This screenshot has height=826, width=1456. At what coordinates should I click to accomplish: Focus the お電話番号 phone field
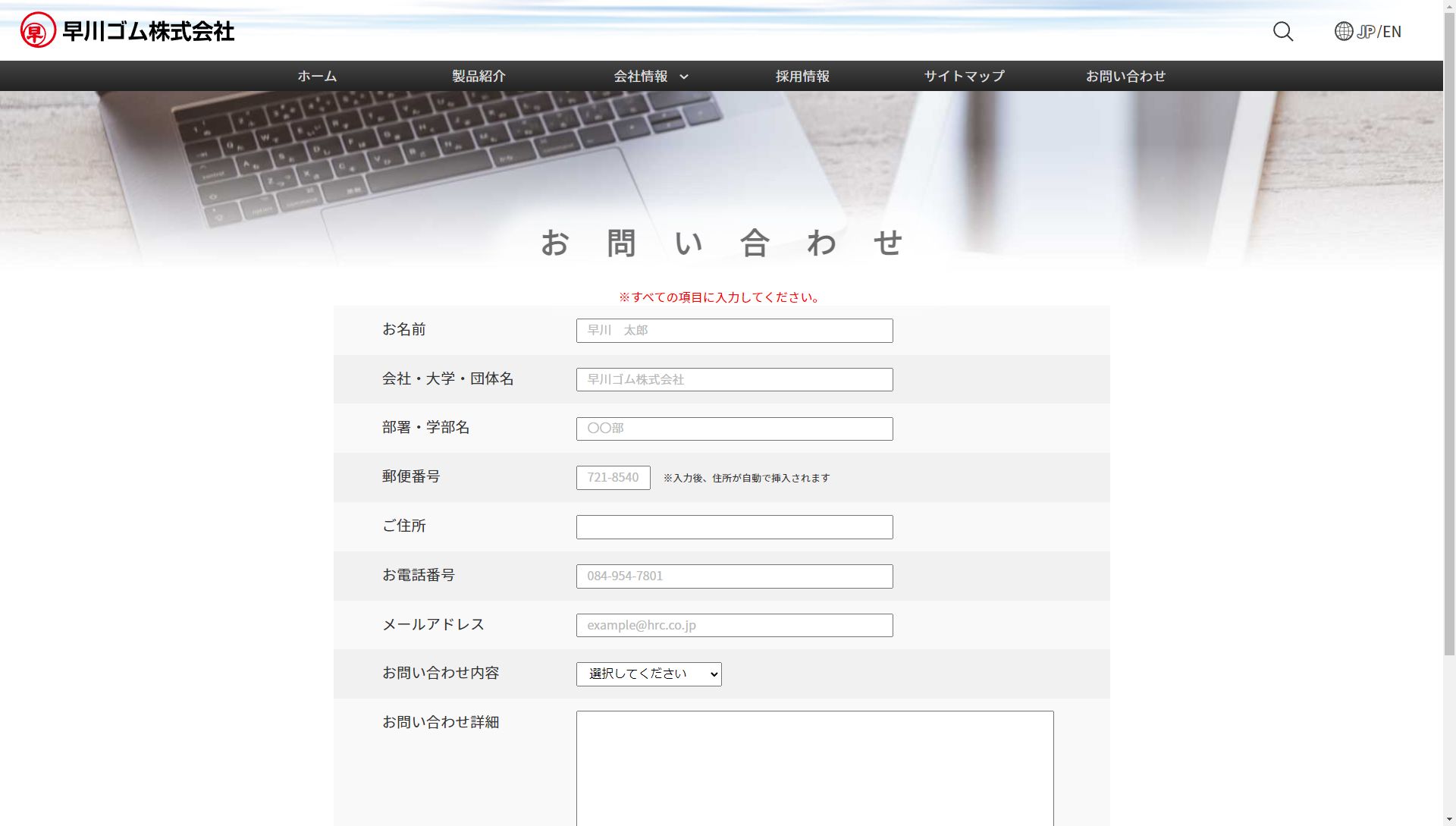point(735,576)
